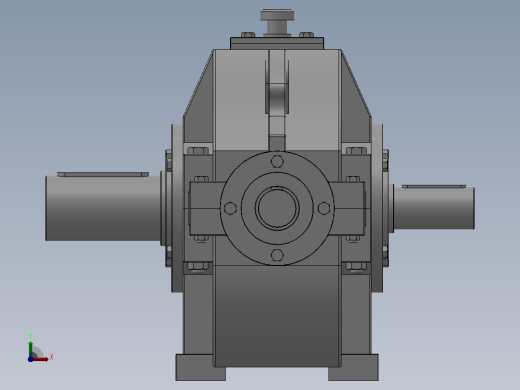
Task: Select the key on the right shaft
Action: 434,186
